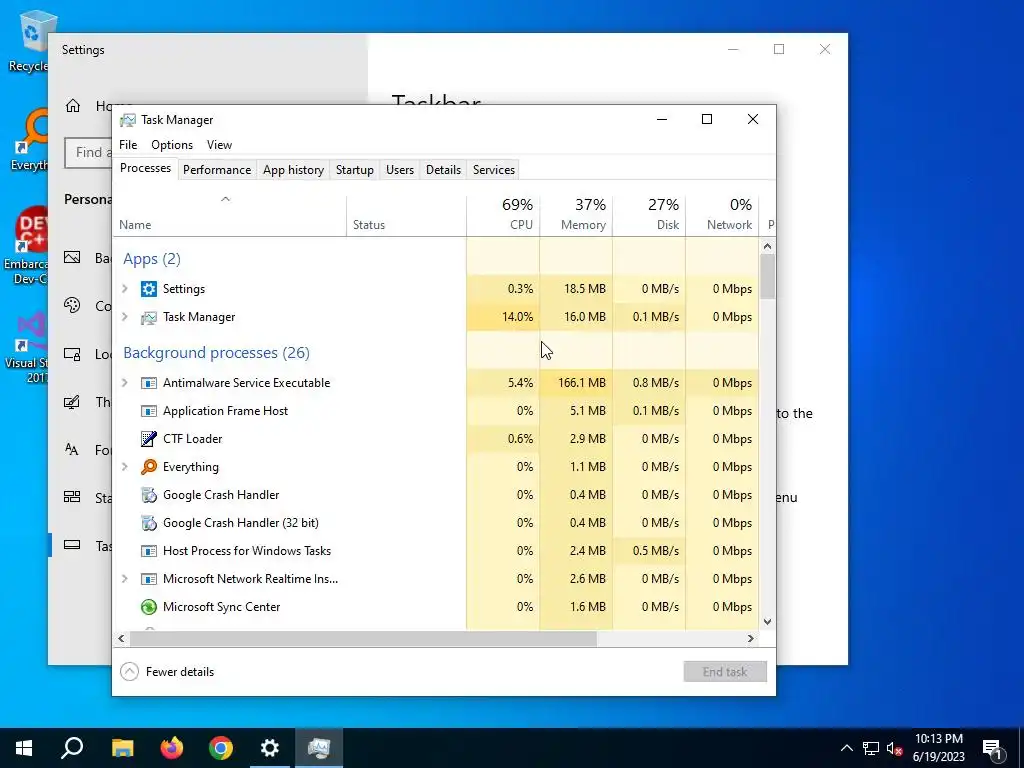Expand Microsoft Network Realtime Inspection row

[125, 579]
